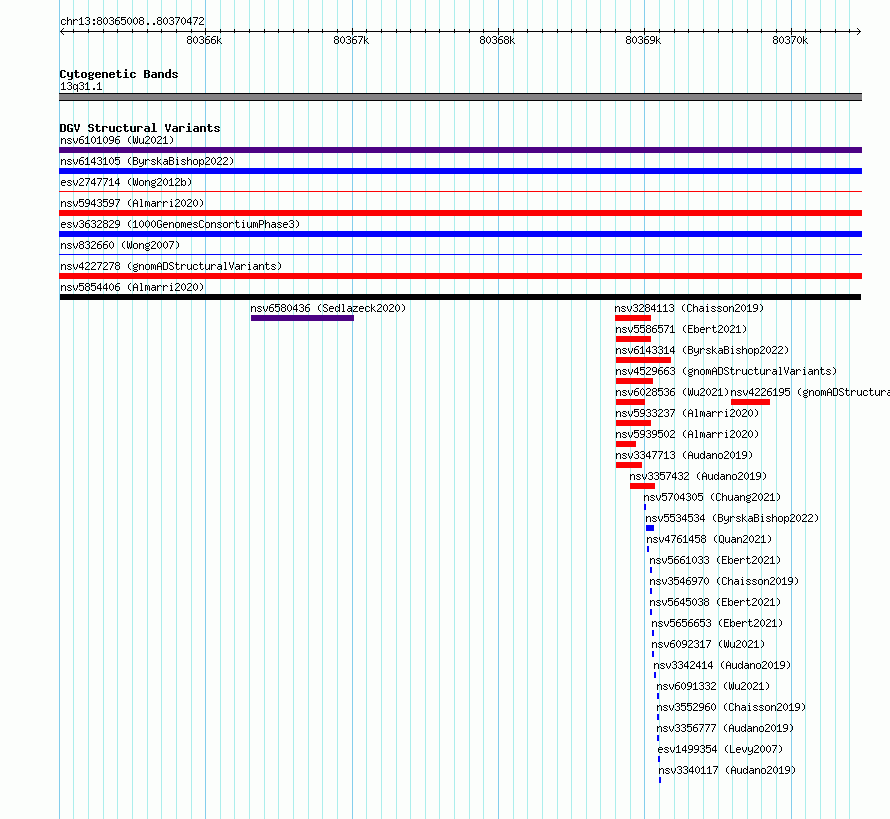Click the blue block under nsv5534534
The image size is (890, 819).
650,528
